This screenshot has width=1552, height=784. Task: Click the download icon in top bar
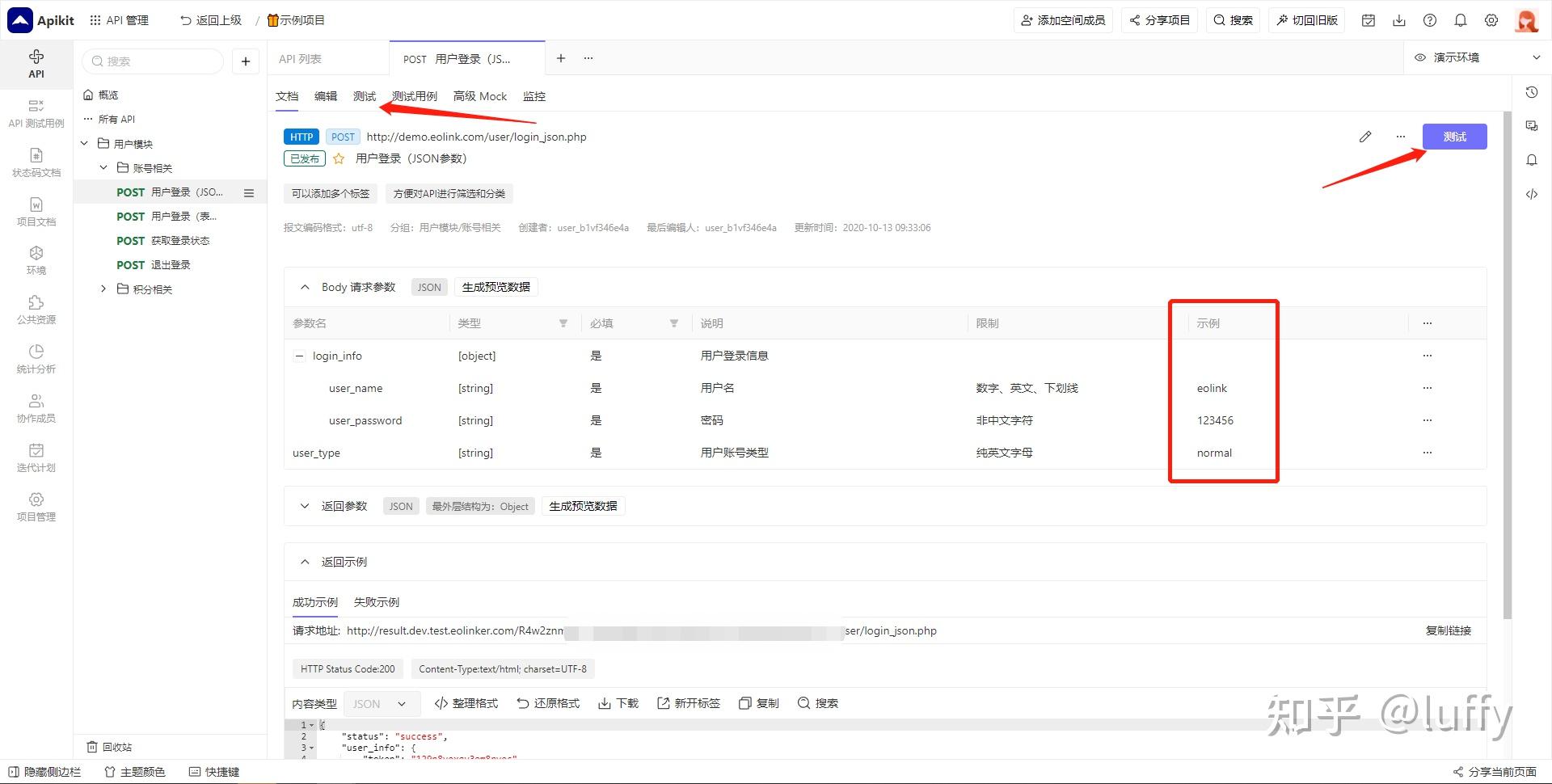click(x=1399, y=20)
